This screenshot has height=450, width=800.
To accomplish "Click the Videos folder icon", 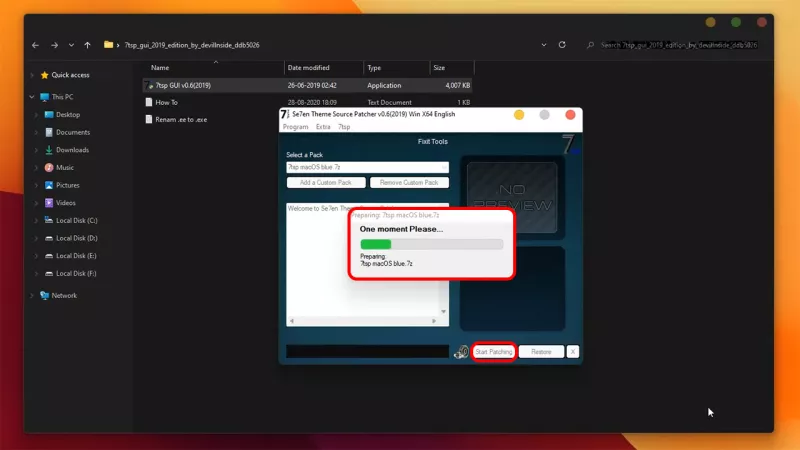I will pos(49,203).
